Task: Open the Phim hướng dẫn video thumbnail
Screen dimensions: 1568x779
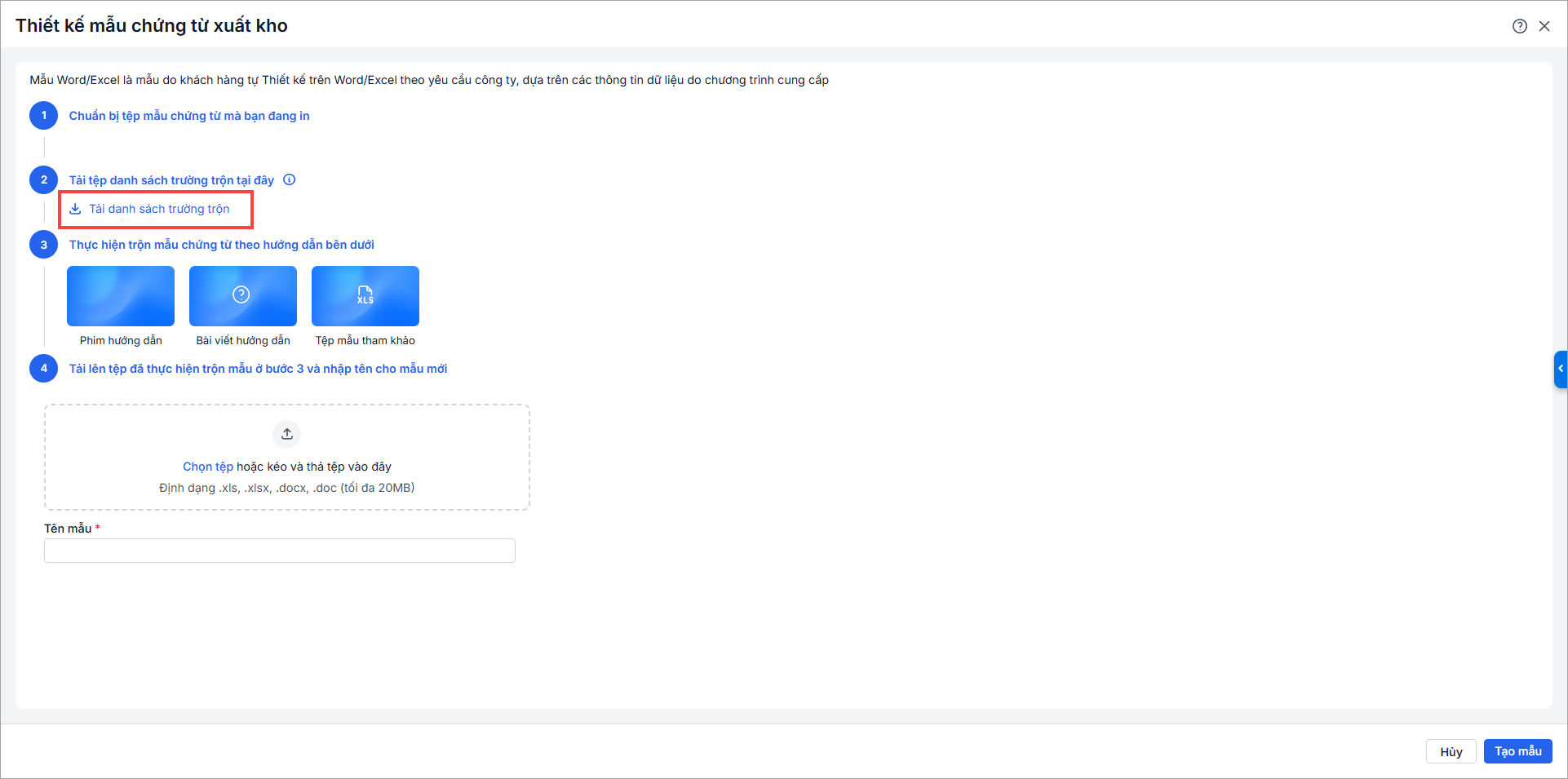Action: click(121, 296)
